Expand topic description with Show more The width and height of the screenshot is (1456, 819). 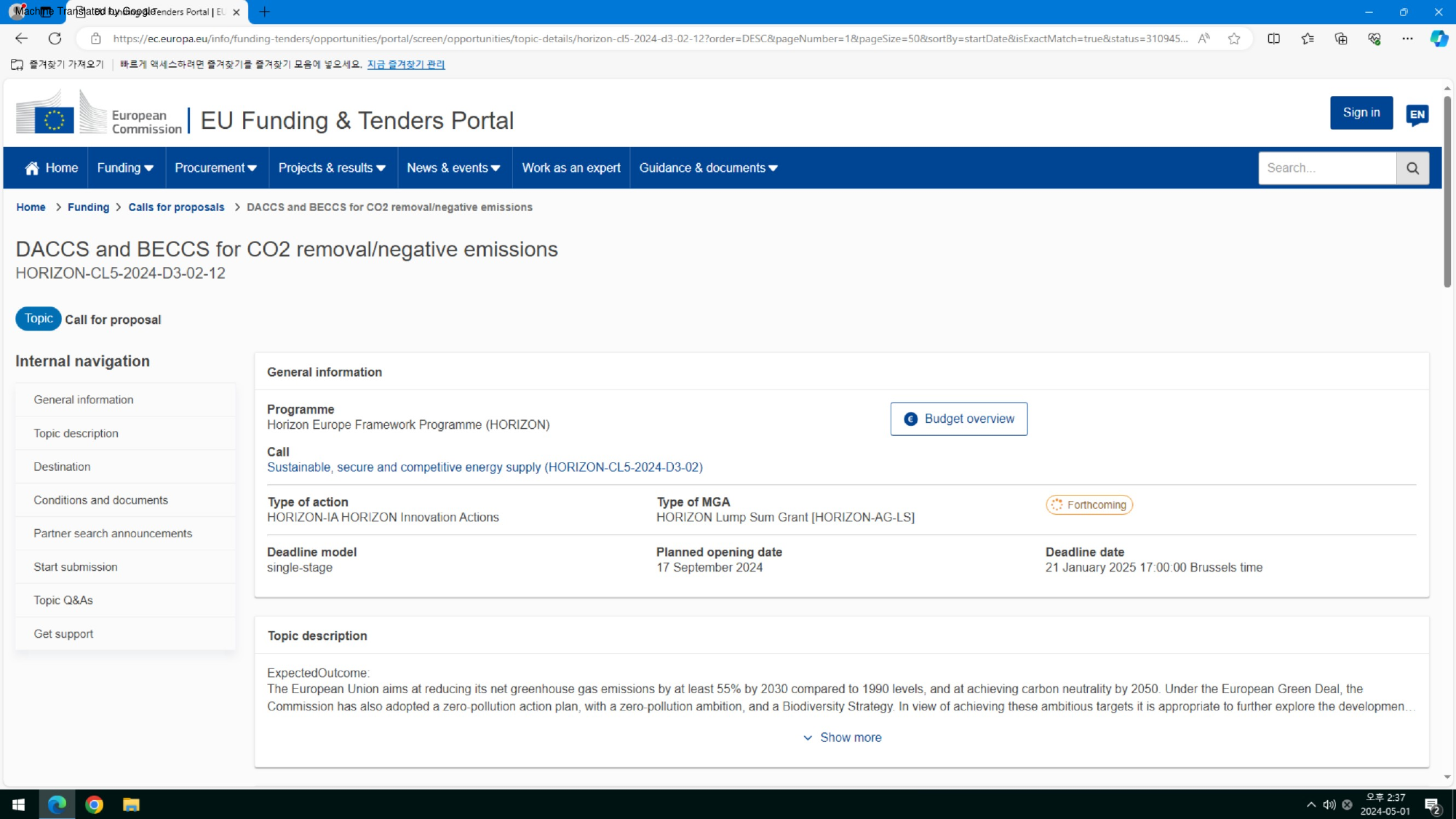842,737
